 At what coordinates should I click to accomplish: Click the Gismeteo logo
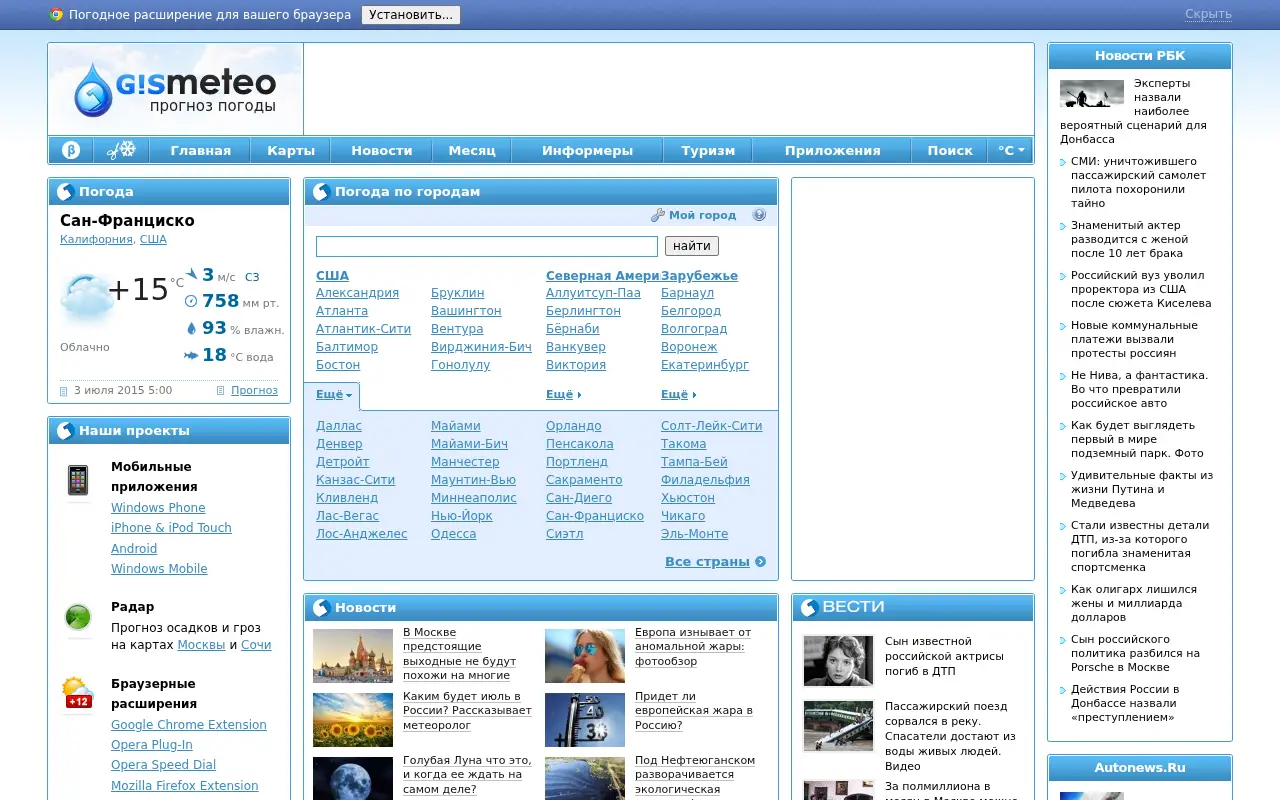175,89
